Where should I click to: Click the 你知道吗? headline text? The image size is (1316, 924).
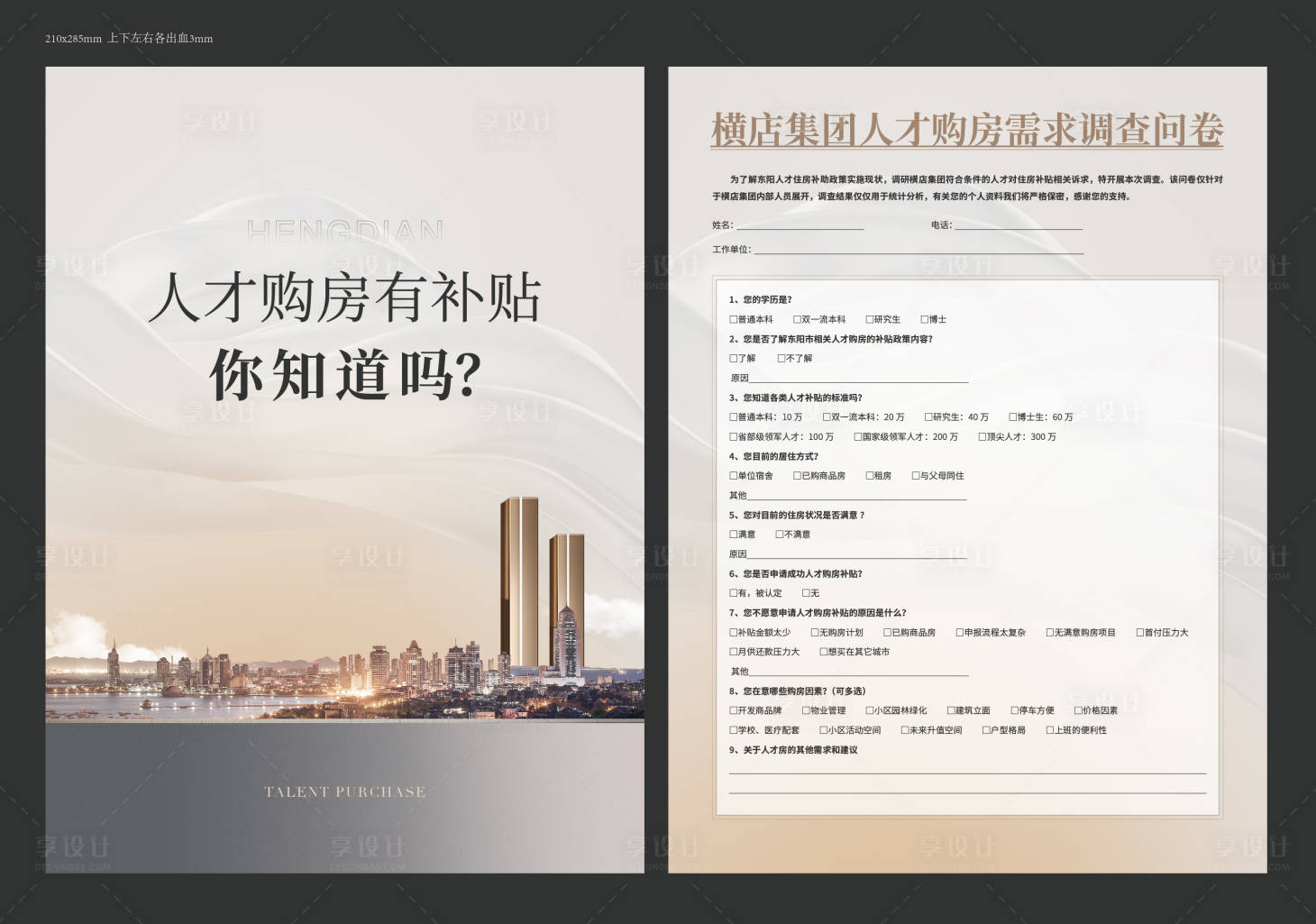click(345, 374)
